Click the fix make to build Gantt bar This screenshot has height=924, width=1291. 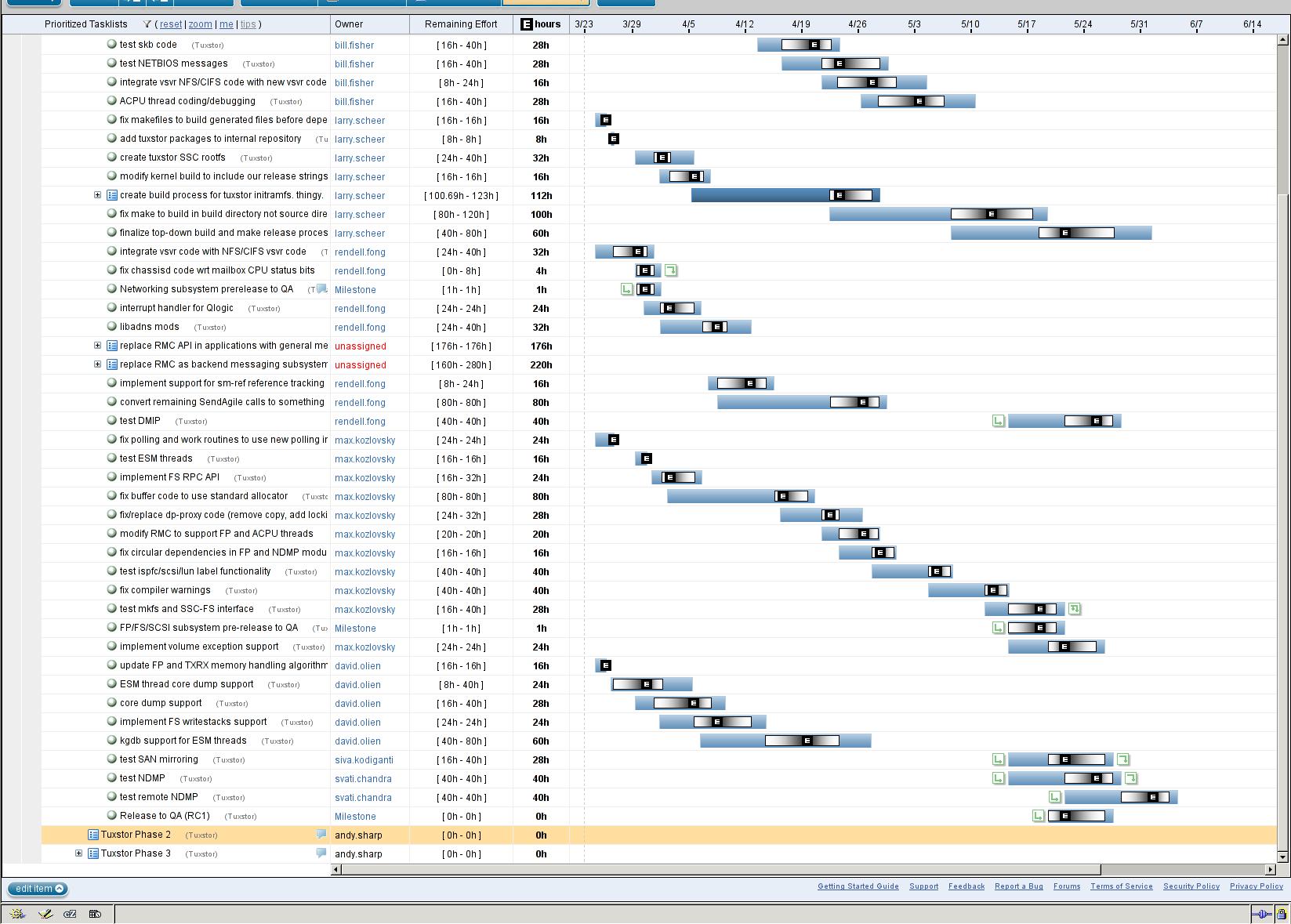click(x=937, y=214)
